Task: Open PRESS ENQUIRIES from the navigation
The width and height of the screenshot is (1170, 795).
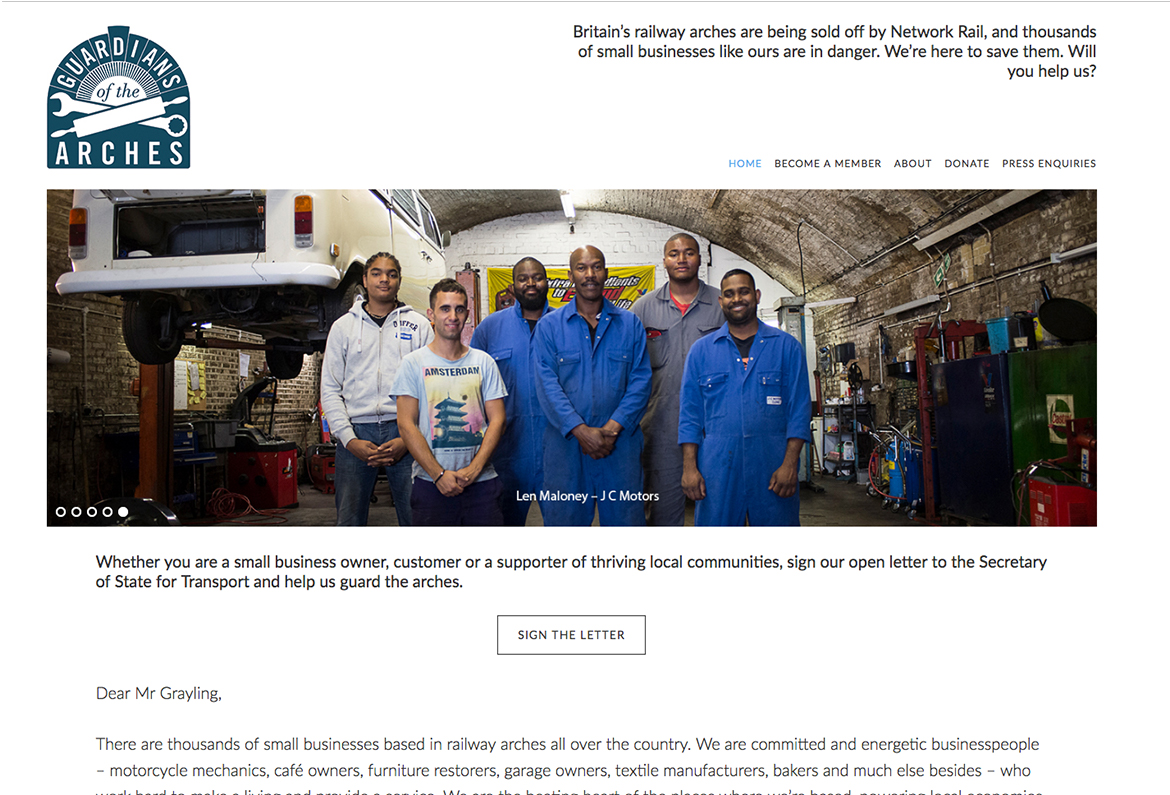Action: [x=1049, y=163]
